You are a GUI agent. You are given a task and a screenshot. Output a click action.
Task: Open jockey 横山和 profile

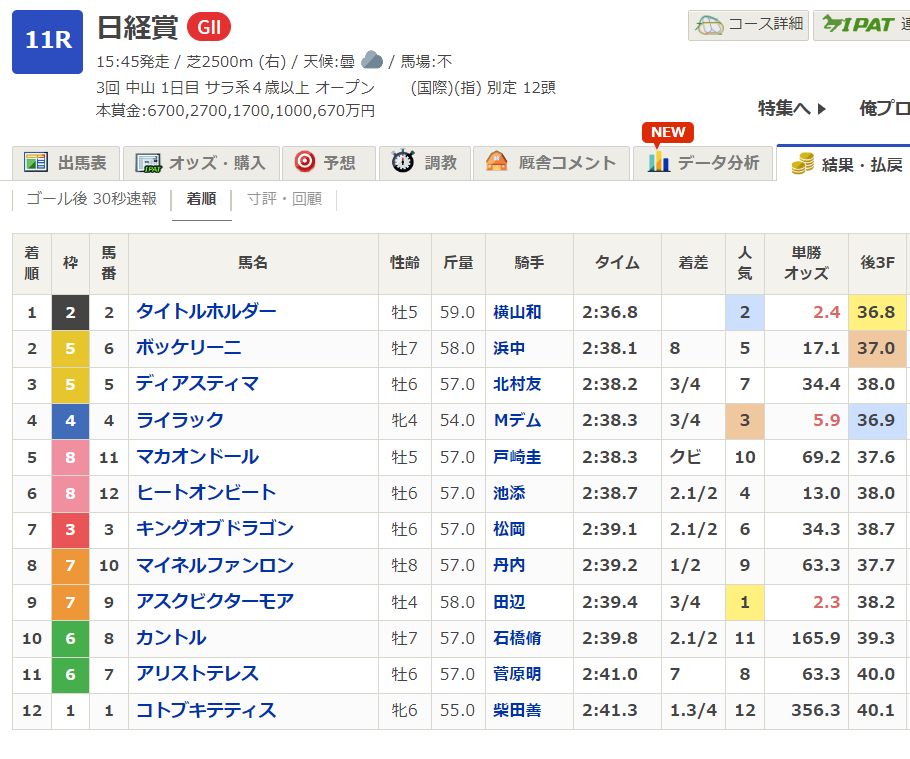(x=517, y=312)
